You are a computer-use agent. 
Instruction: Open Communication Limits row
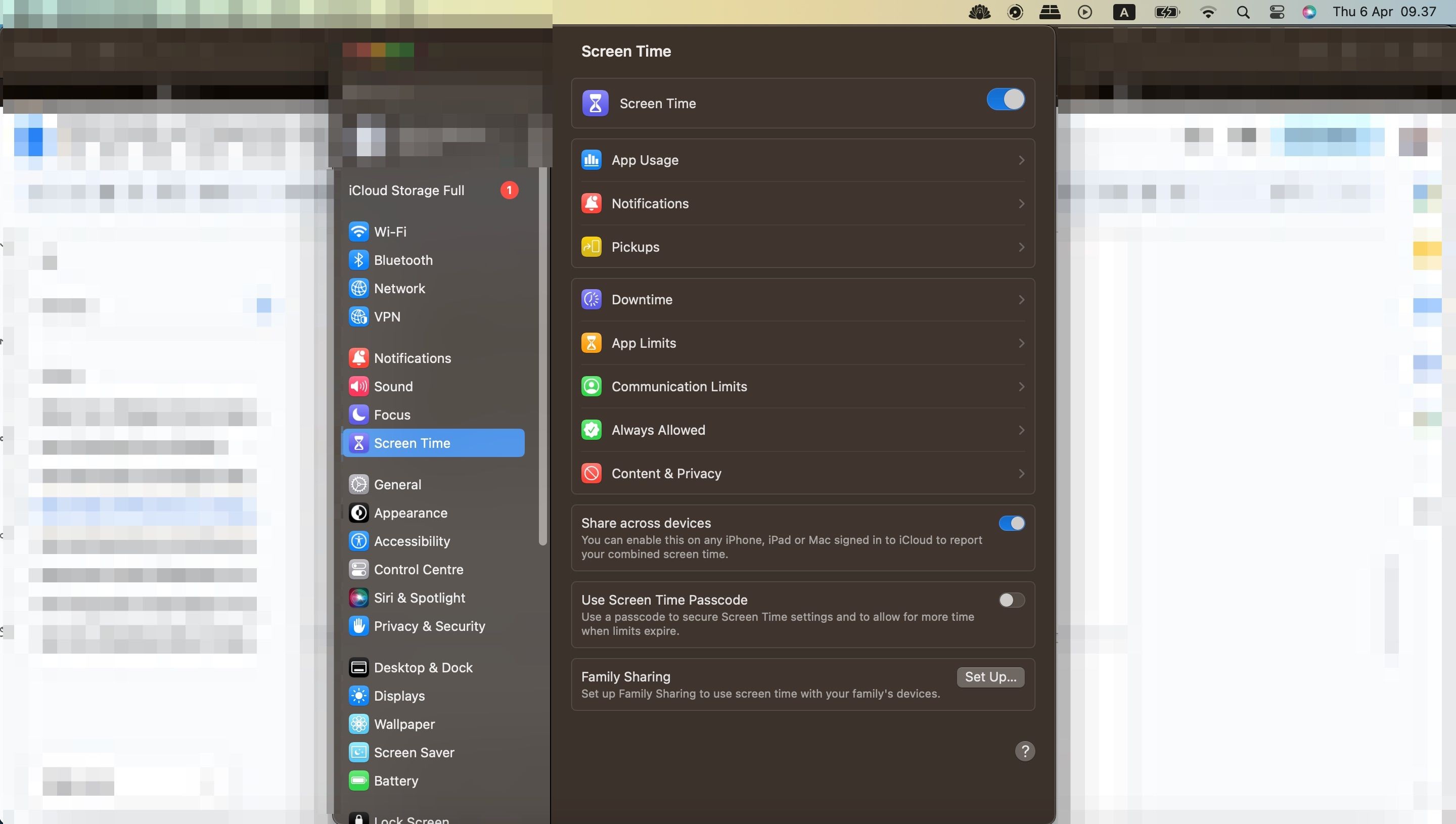803,387
